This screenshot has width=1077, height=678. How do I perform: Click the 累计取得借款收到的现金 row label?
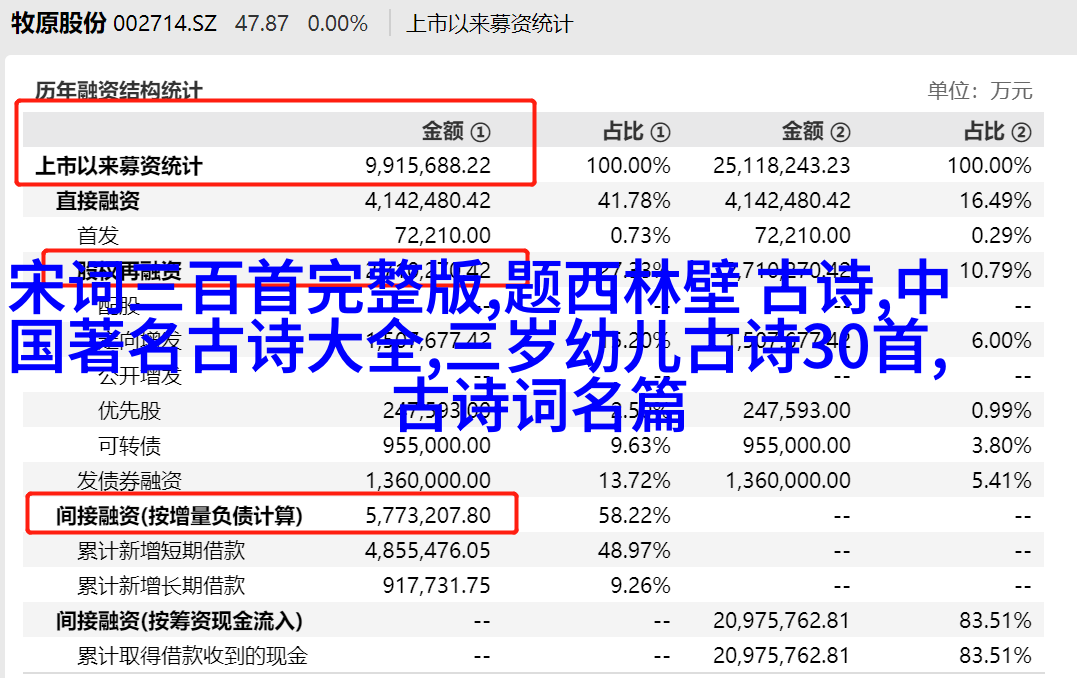[192, 657]
